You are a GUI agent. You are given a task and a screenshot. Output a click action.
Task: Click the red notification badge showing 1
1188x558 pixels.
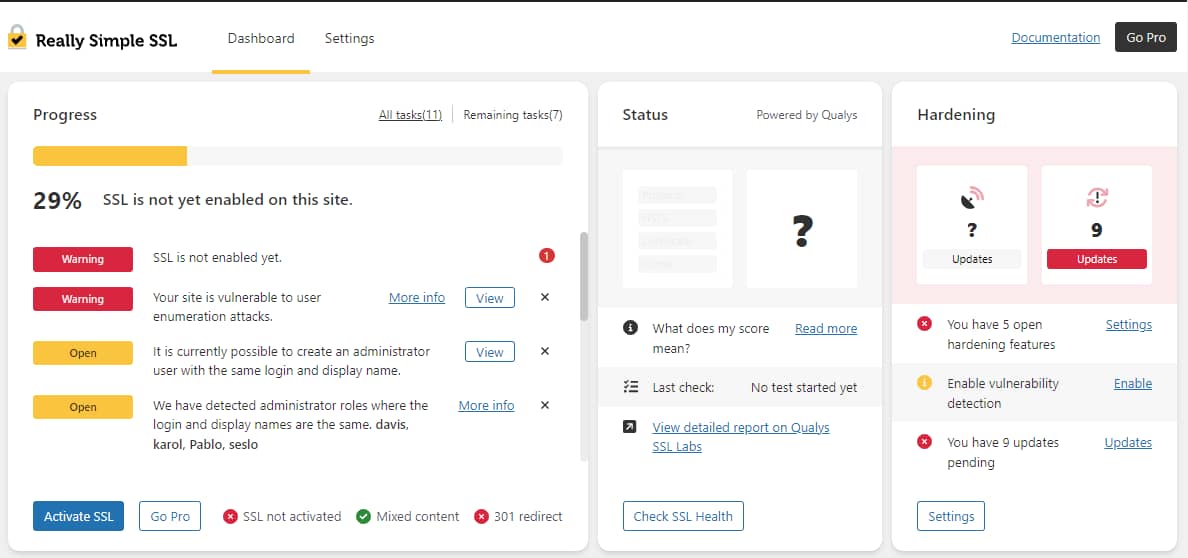pyautogui.click(x=546, y=256)
